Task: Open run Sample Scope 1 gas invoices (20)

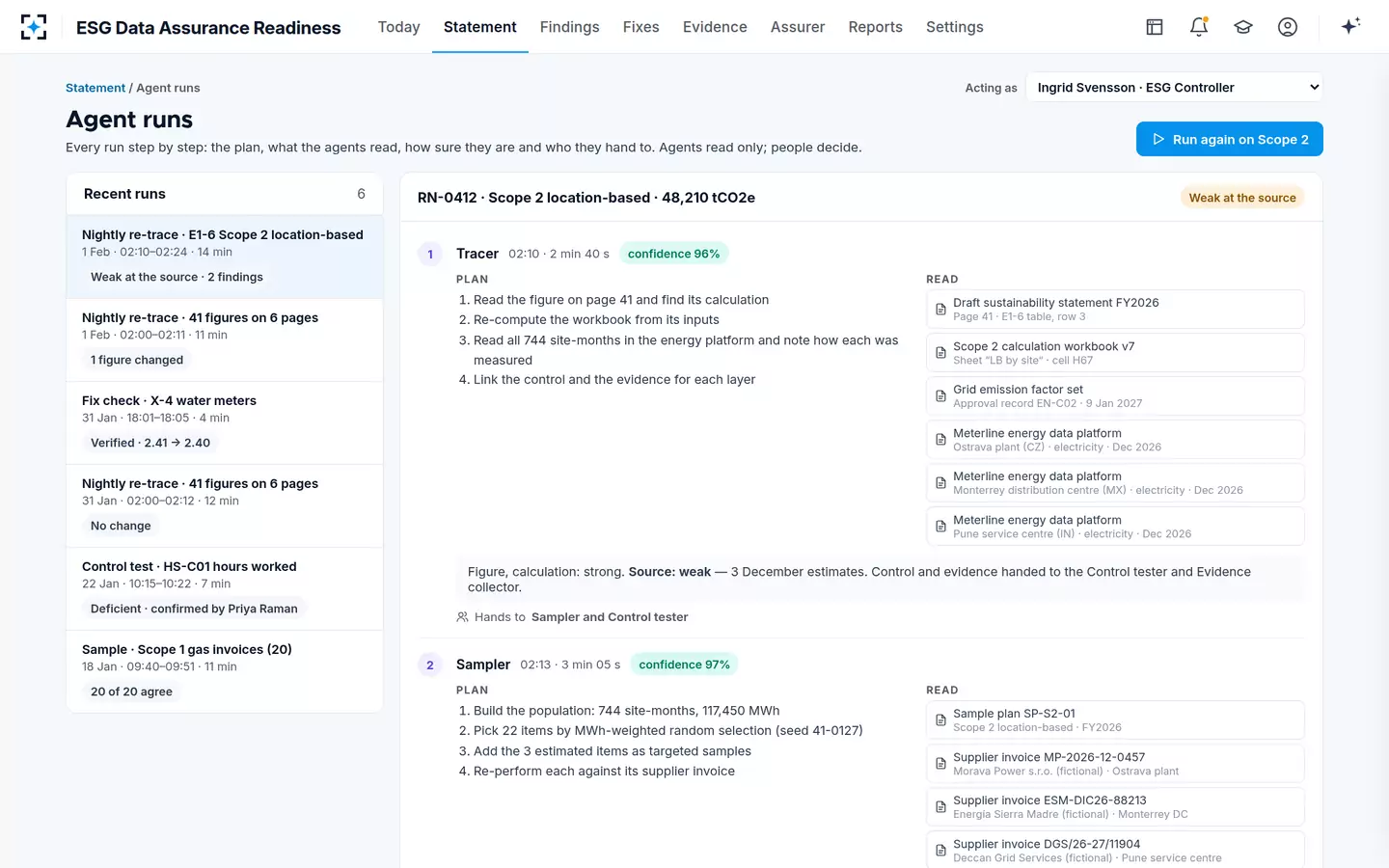Action: click(225, 671)
